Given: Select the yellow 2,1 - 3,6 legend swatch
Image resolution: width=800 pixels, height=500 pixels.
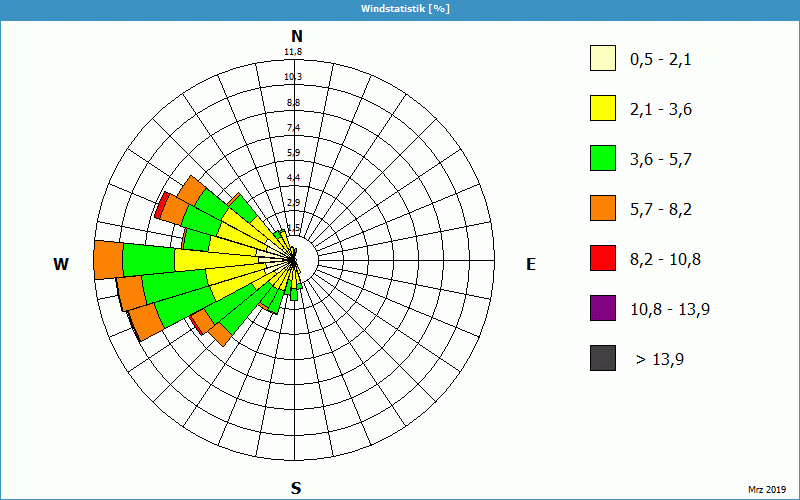Looking at the screenshot, I should [x=602, y=109].
